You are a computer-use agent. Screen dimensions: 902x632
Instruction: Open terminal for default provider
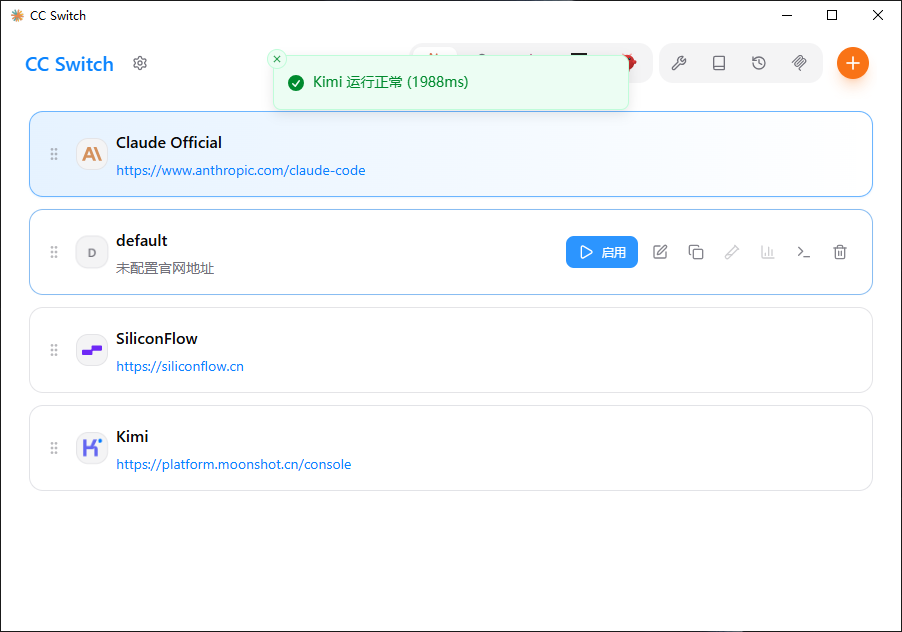(x=804, y=252)
